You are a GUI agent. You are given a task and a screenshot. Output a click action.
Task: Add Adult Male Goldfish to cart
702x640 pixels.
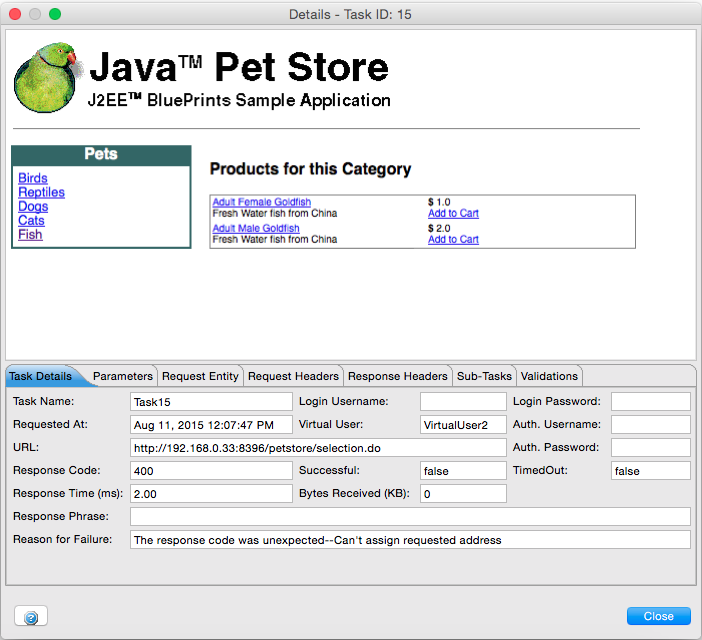[x=453, y=239]
